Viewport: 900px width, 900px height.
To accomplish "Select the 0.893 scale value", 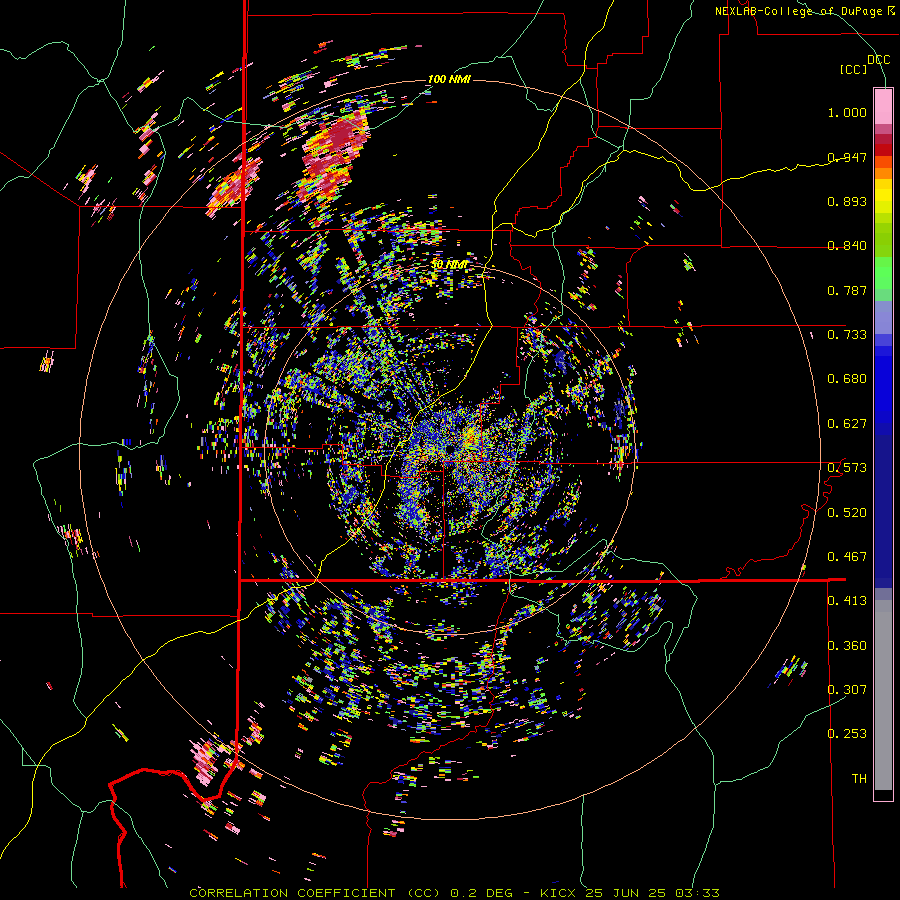I will coord(847,201).
